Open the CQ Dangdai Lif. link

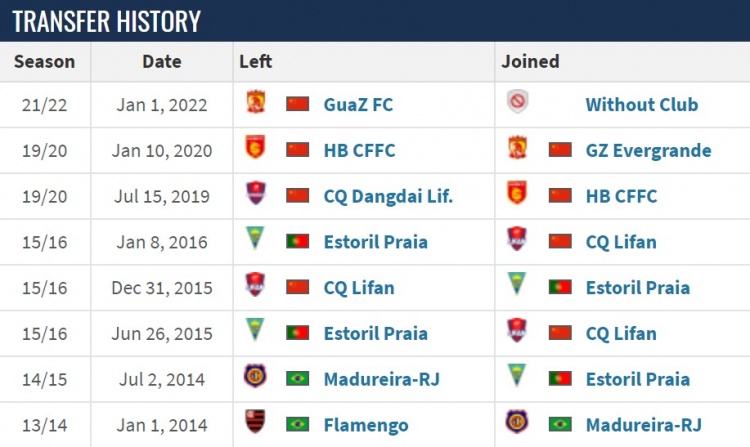[x=388, y=196]
